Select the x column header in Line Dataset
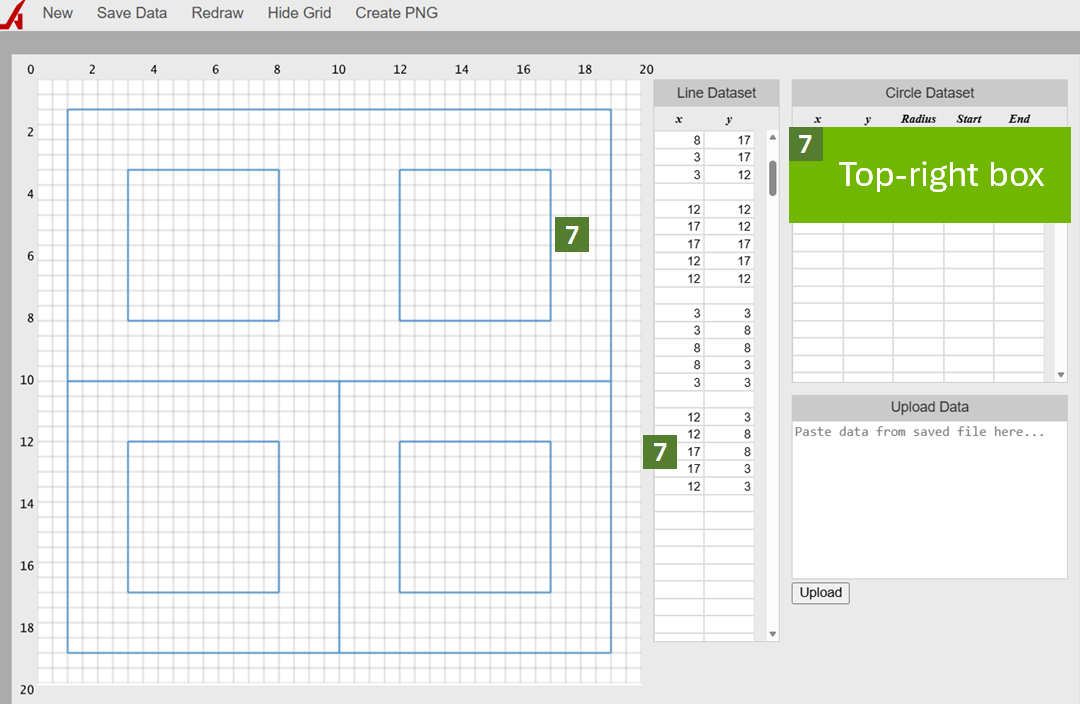Viewport: 1080px width, 704px height. pos(678,118)
